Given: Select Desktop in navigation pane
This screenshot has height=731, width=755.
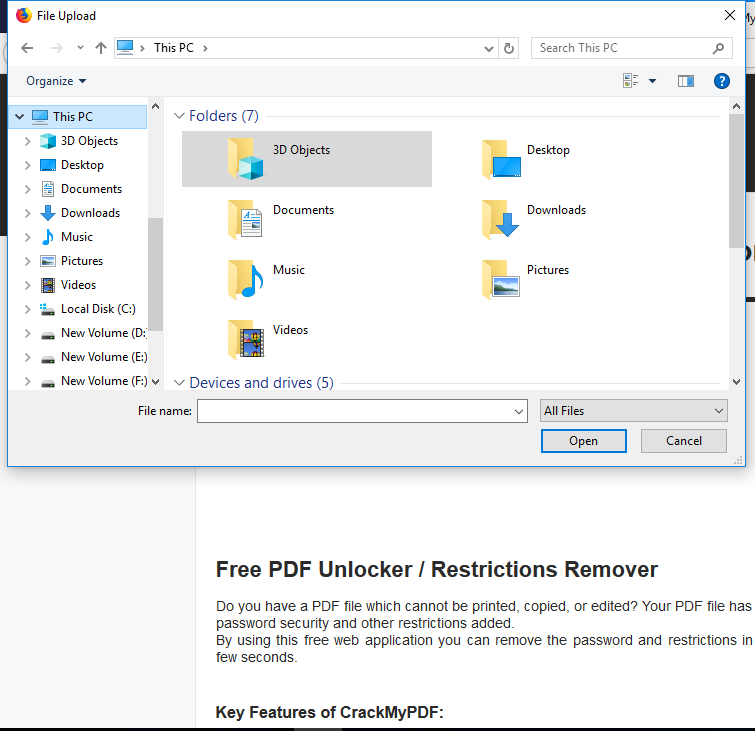Looking at the screenshot, I should tap(82, 165).
